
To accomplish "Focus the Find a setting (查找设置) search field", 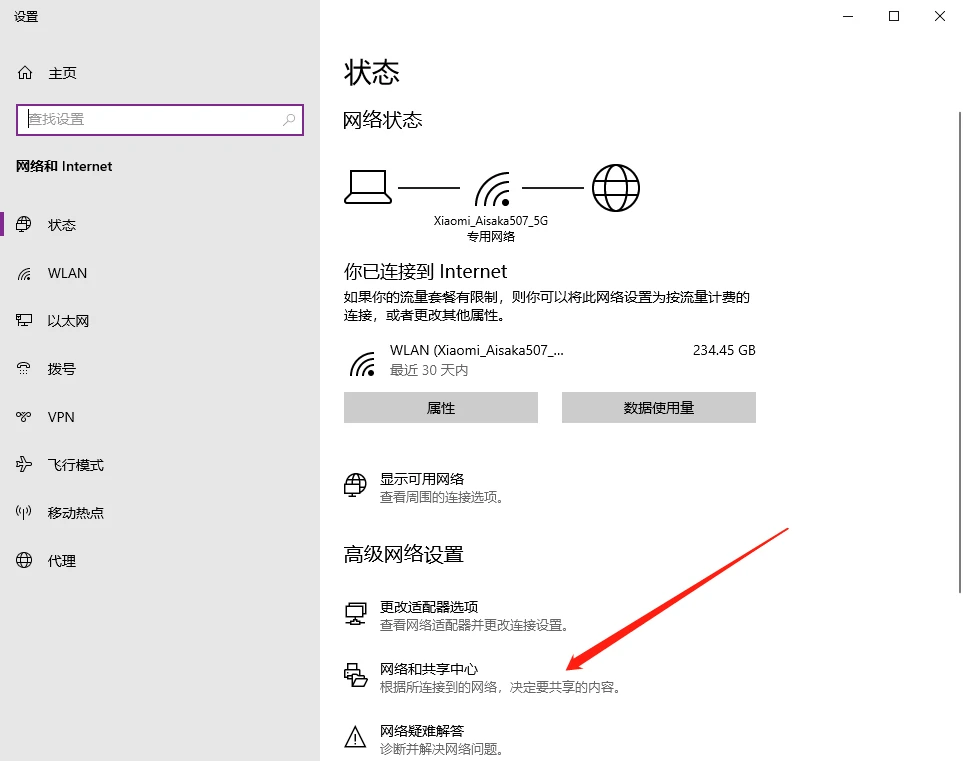I will (x=150, y=119).
